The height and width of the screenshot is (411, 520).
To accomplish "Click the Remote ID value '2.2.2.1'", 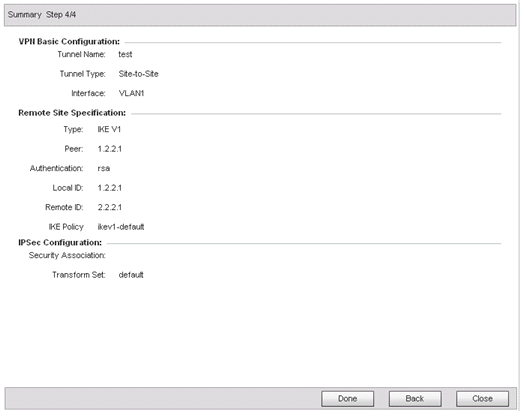I will [110, 207].
